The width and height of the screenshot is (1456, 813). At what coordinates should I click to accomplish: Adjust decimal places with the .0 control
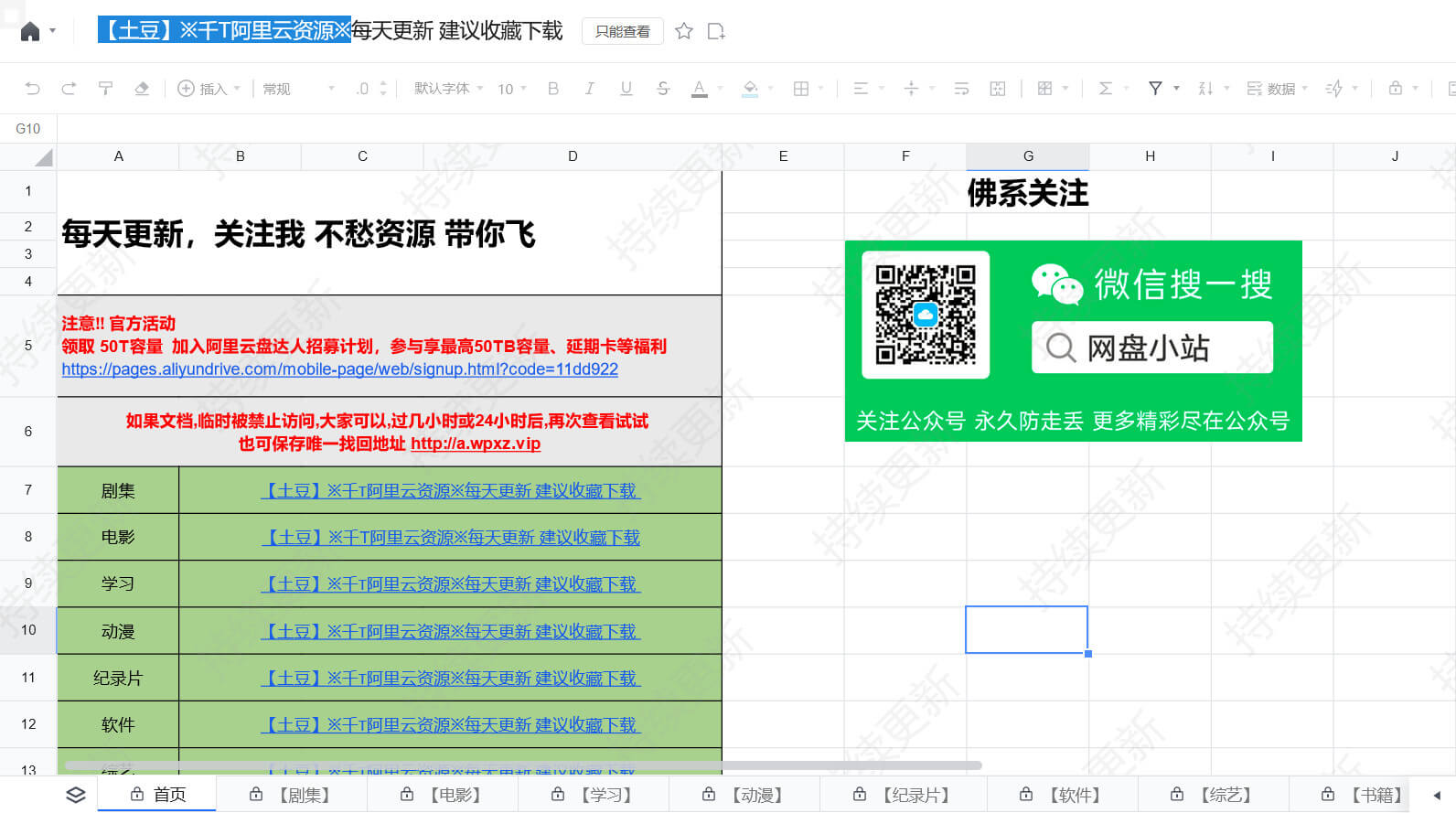click(371, 89)
